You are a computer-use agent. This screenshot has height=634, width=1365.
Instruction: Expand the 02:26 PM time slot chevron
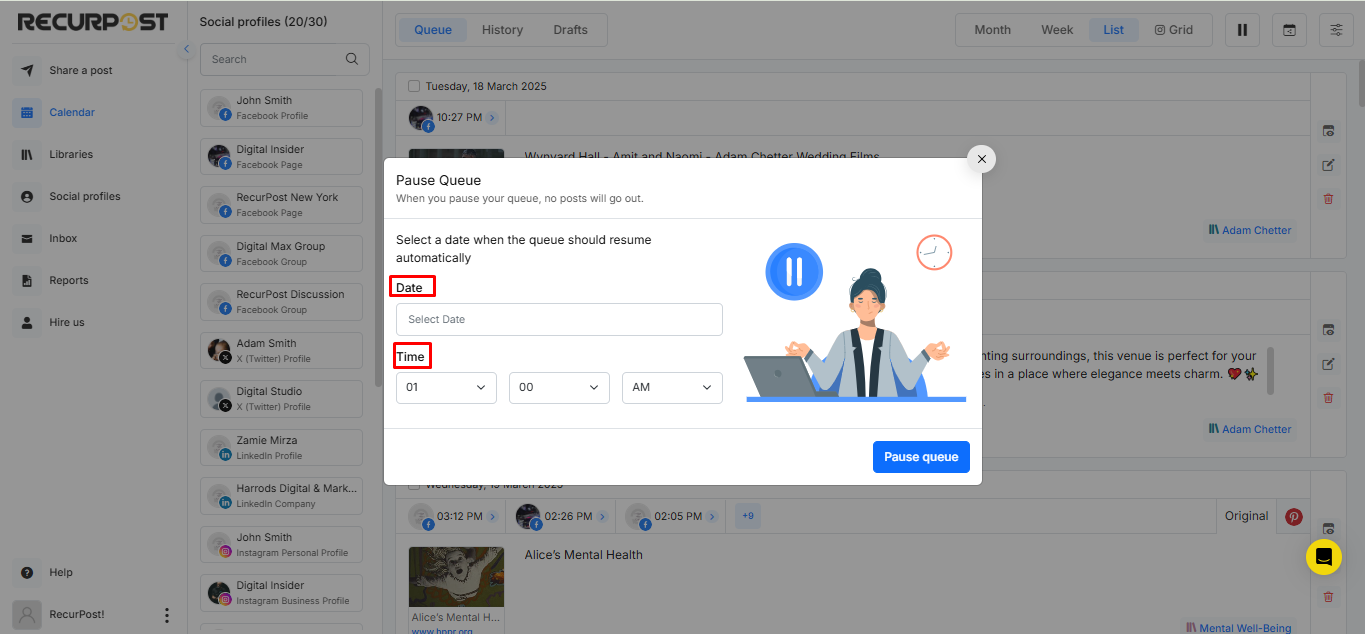point(602,517)
